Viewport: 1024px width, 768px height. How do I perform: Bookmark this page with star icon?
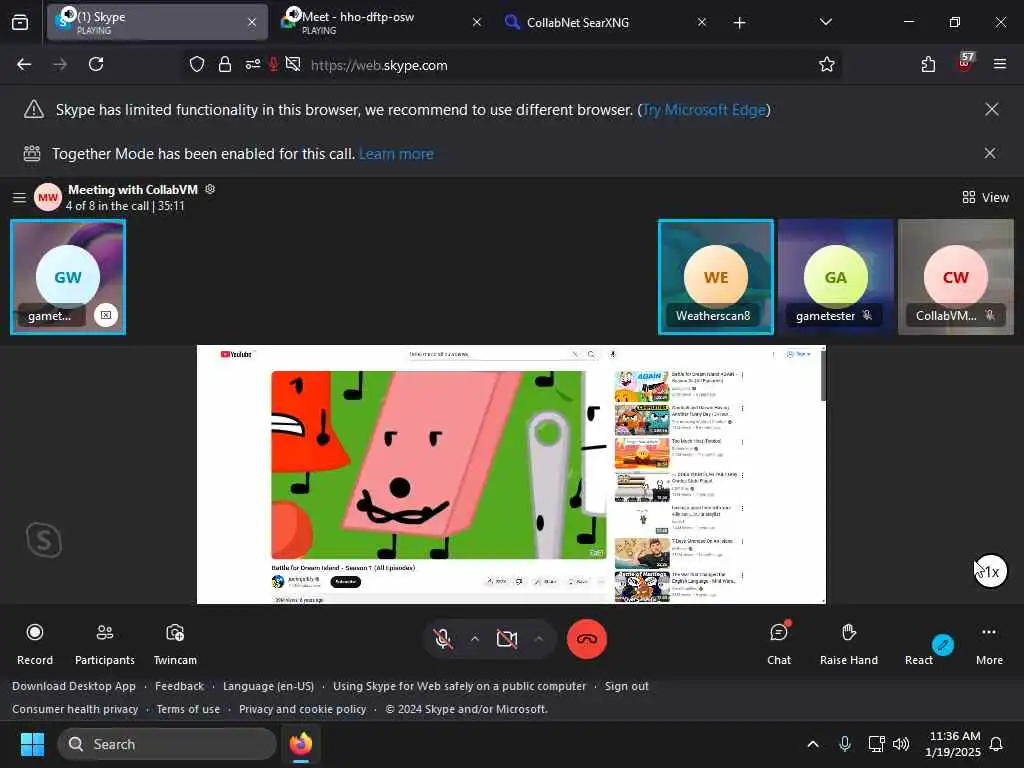coord(827,65)
